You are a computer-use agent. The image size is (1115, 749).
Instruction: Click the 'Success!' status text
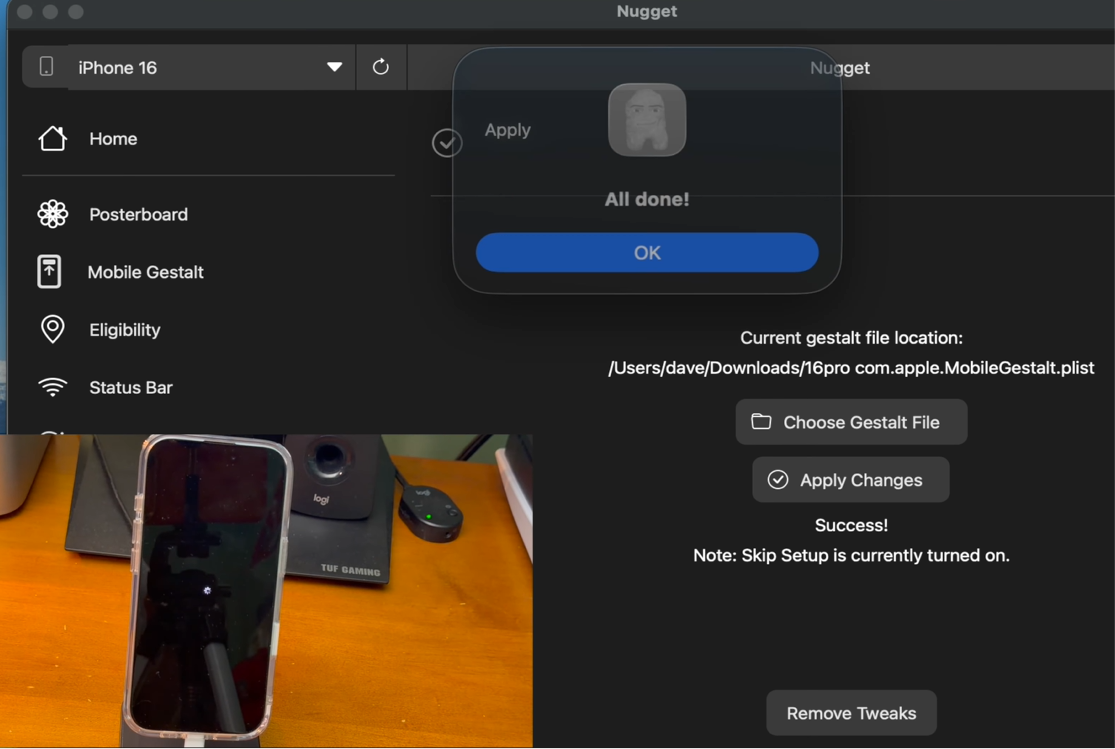tap(851, 525)
